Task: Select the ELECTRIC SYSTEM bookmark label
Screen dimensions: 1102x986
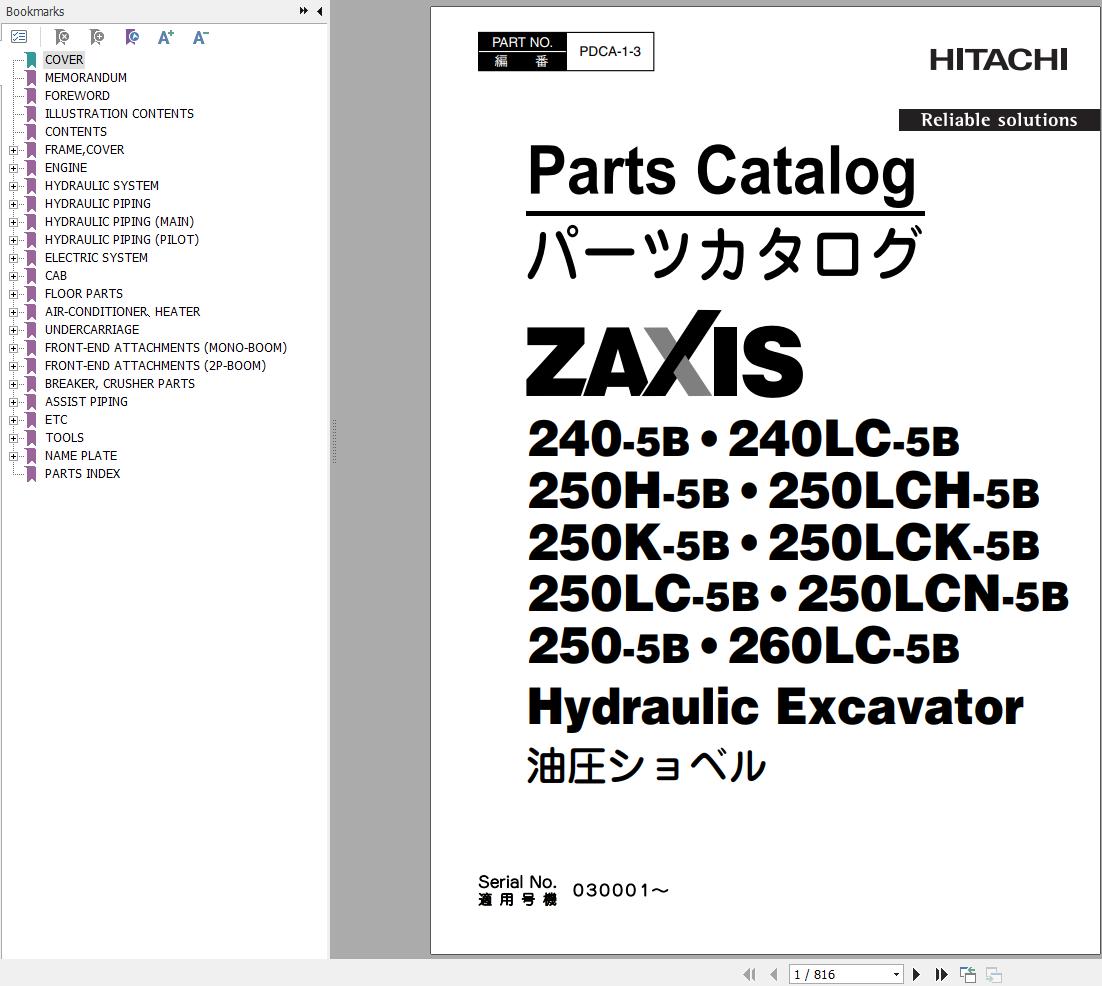Action: 96,258
